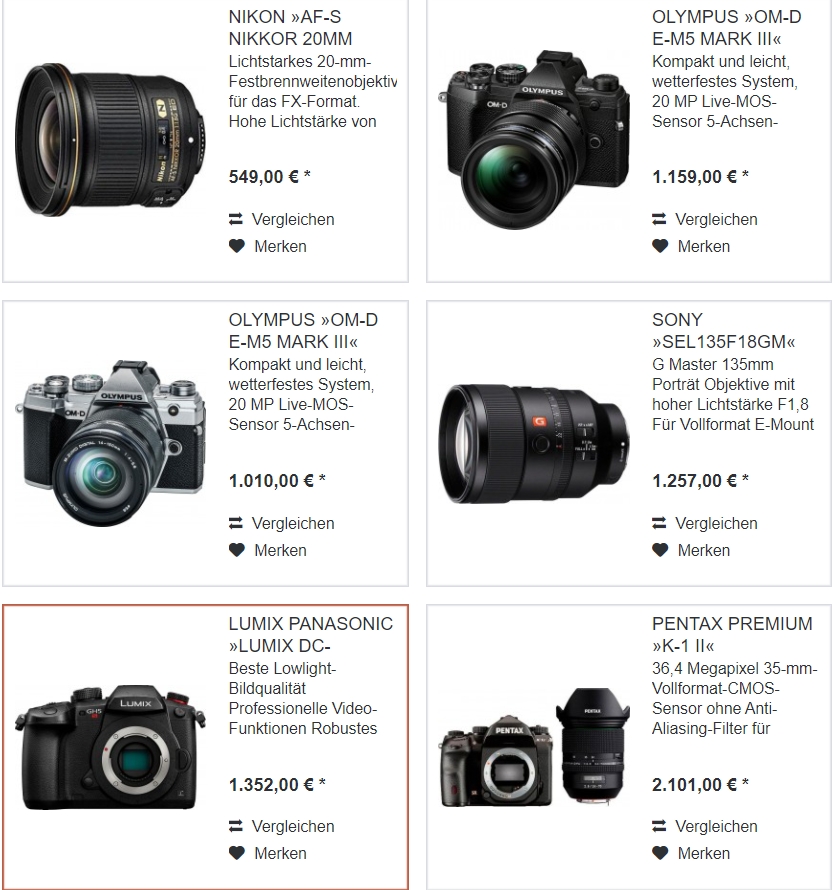Click heart icon for silver Olympus OM-D camera
The width and height of the screenshot is (838, 890).
click(237, 549)
